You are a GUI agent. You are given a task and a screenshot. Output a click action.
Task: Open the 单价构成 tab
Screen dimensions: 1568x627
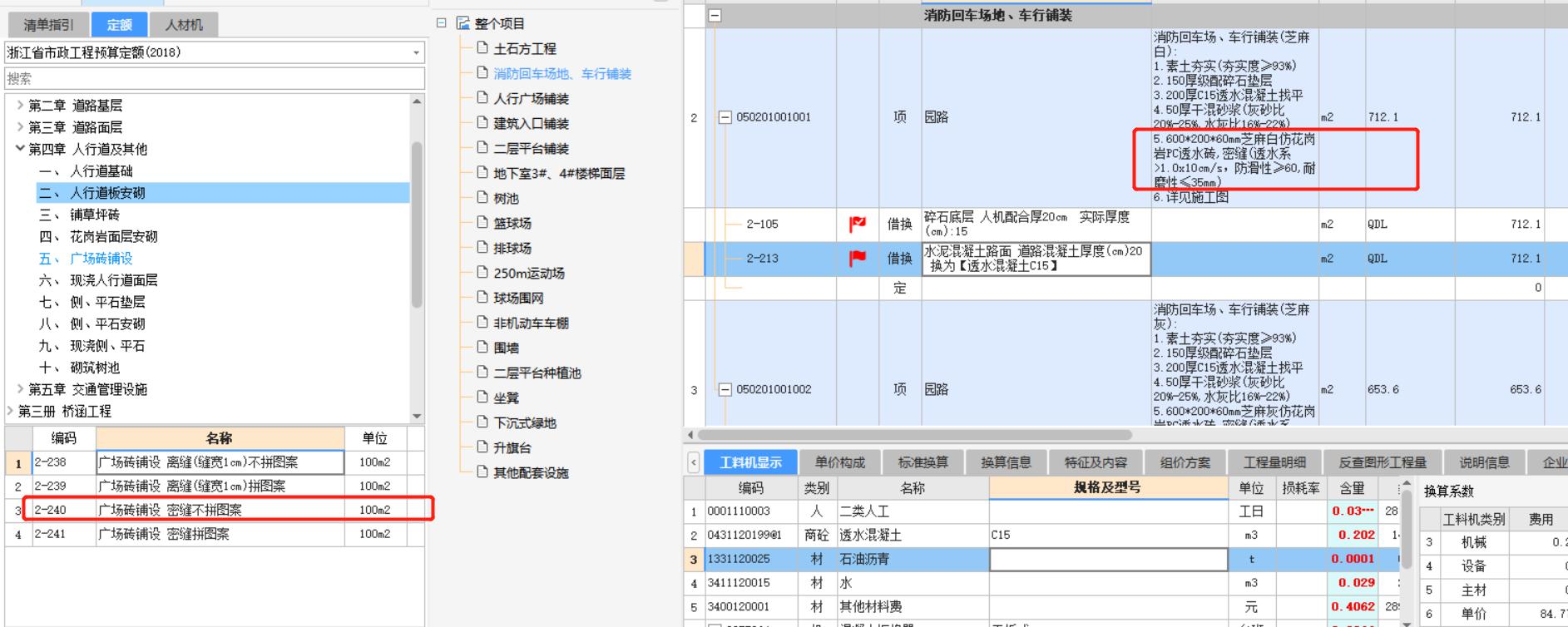point(840,462)
